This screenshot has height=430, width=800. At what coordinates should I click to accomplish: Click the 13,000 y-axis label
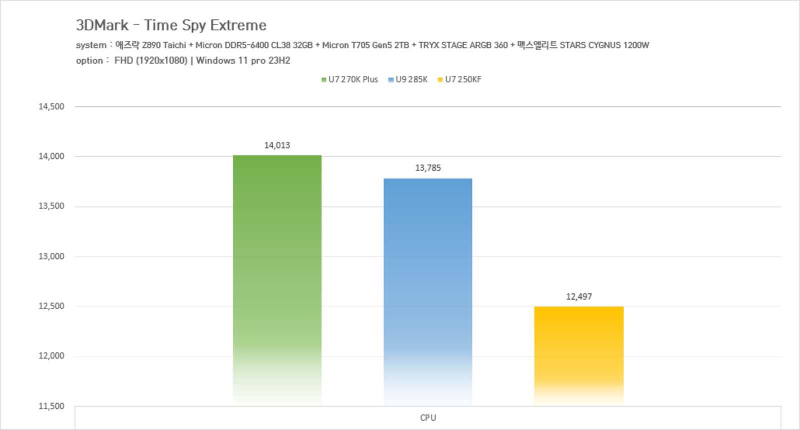(x=50, y=256)
